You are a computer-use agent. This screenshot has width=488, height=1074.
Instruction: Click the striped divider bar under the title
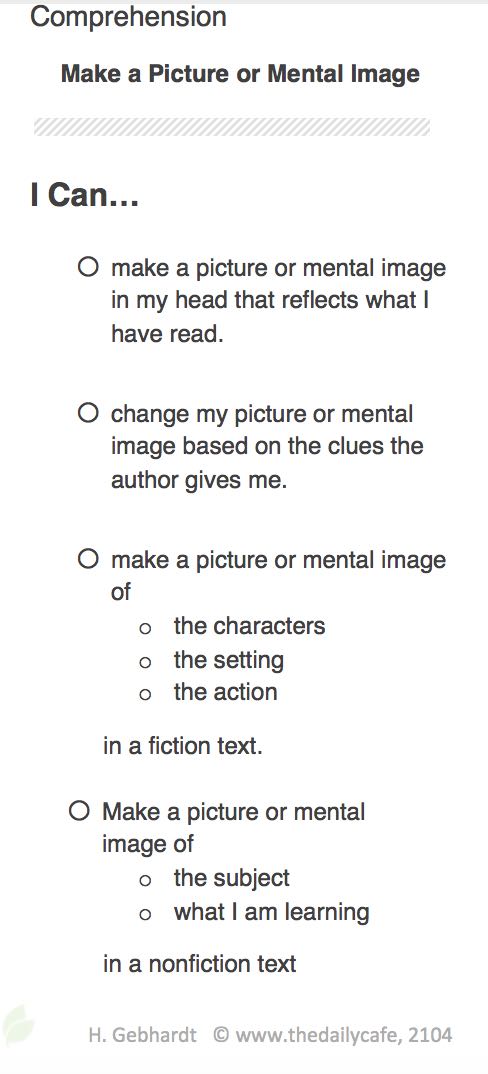tap(232, 127)
